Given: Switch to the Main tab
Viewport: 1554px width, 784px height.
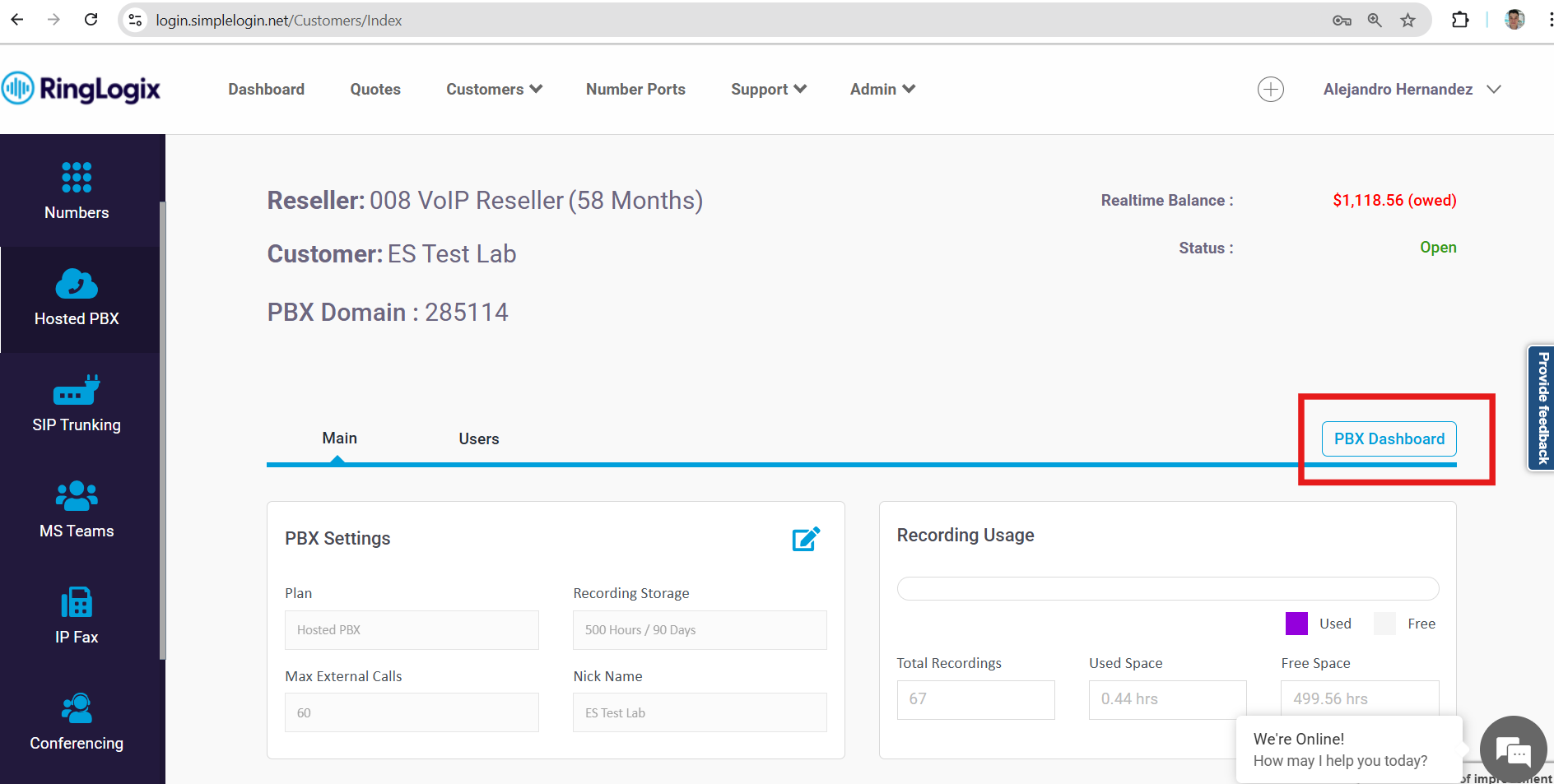Looking at the screenshot, I should click(x=339, y=438).
